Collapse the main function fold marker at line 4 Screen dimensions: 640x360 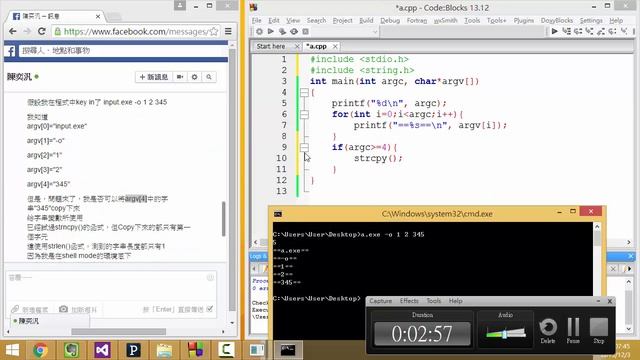[x=304, y=93]
